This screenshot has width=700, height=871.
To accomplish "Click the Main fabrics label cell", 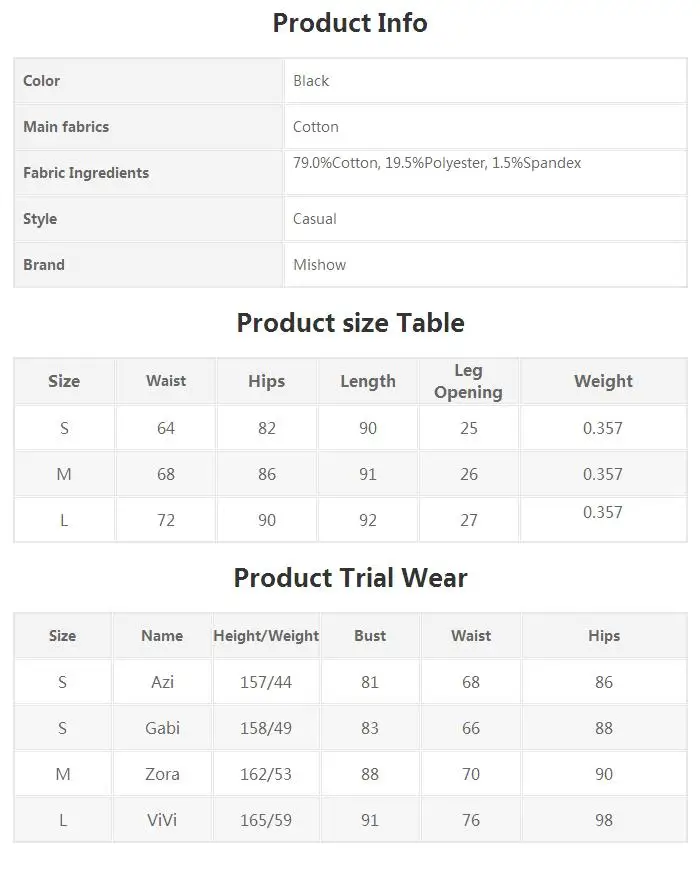I will tap(148, 127).
